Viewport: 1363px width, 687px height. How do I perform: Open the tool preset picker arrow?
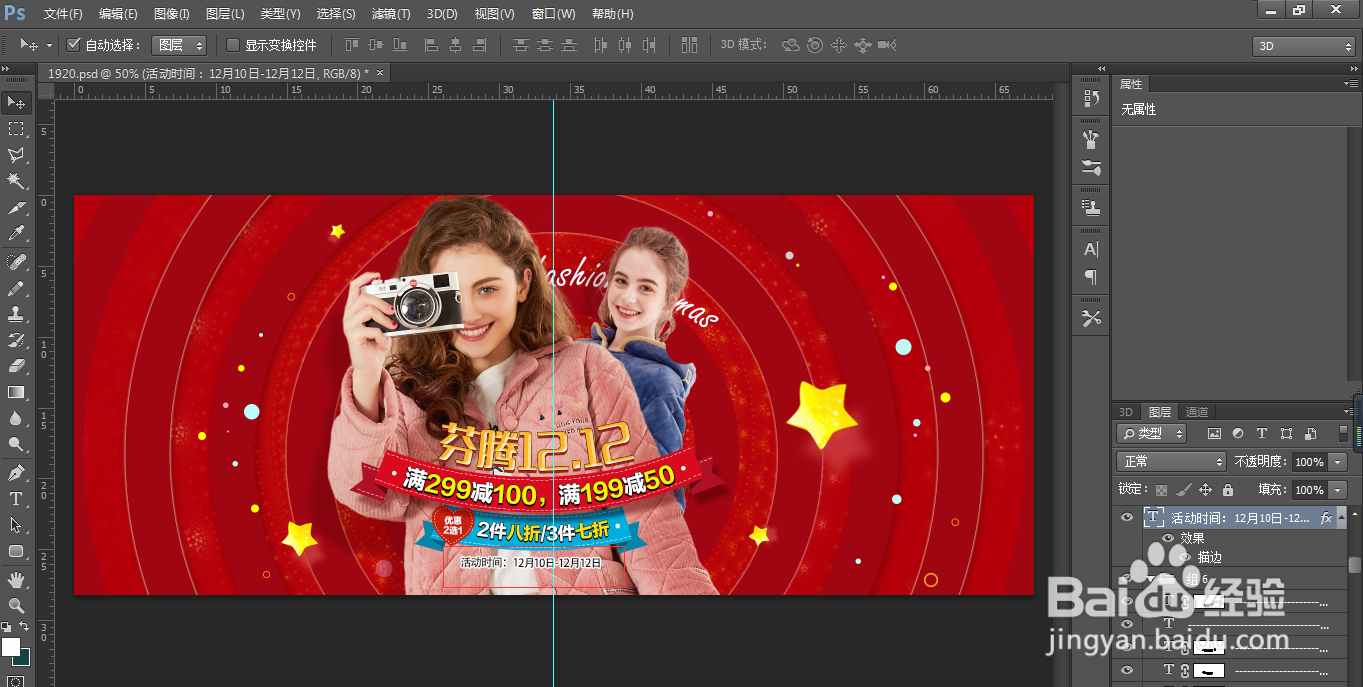point(49,46)
